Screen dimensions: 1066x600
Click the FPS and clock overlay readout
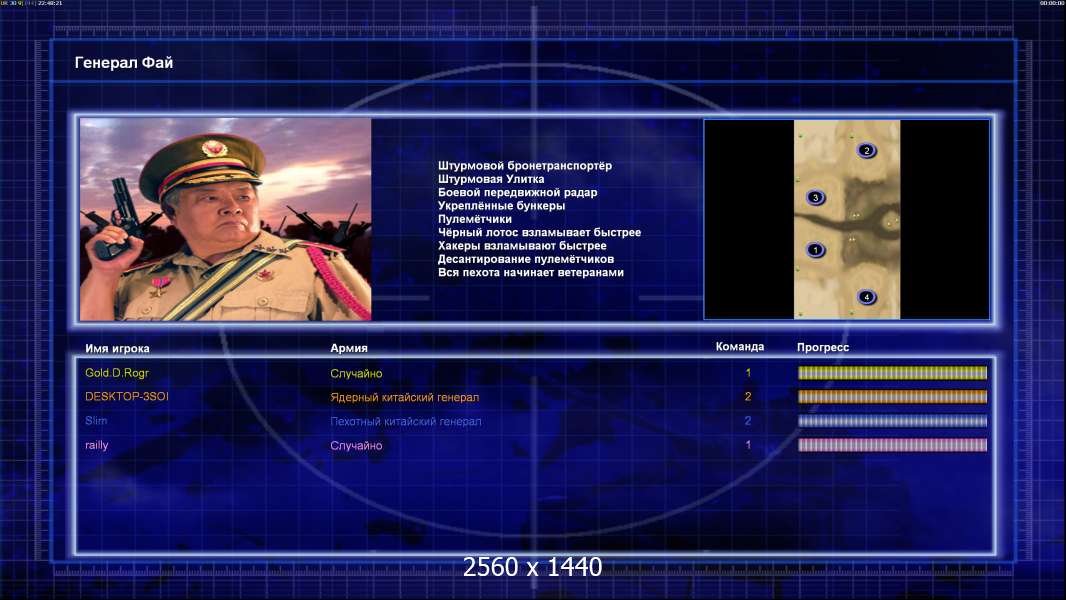pyautogui.click(x=31, y=3)
